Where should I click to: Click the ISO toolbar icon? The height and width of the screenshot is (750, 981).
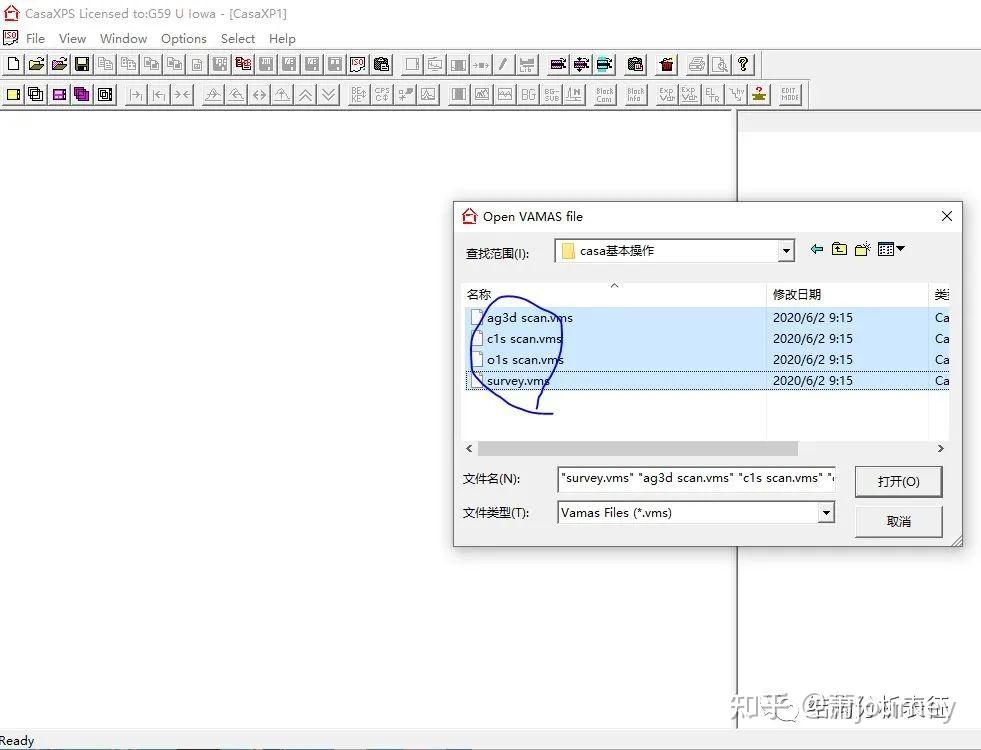tap(357, 64)
